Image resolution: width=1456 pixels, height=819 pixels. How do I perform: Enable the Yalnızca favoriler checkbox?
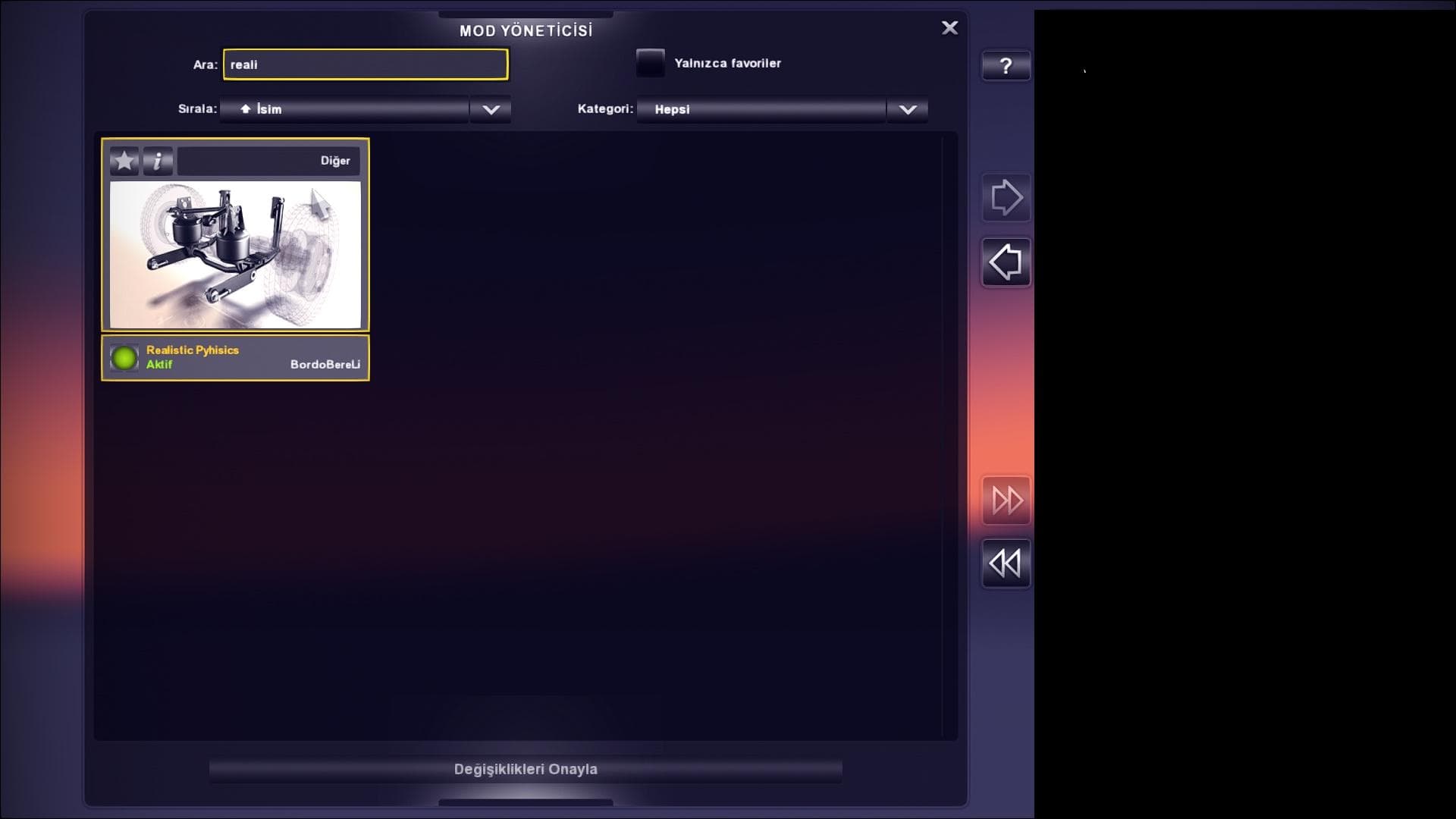650,63
